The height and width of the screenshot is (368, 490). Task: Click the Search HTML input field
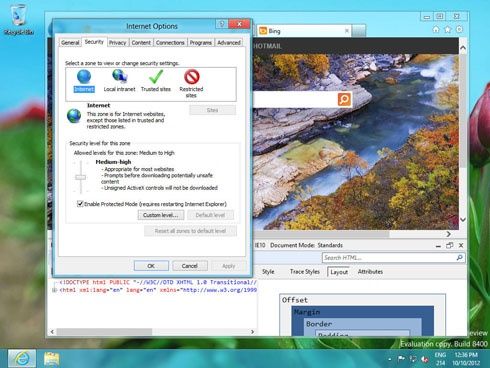[x=388, y=257]
